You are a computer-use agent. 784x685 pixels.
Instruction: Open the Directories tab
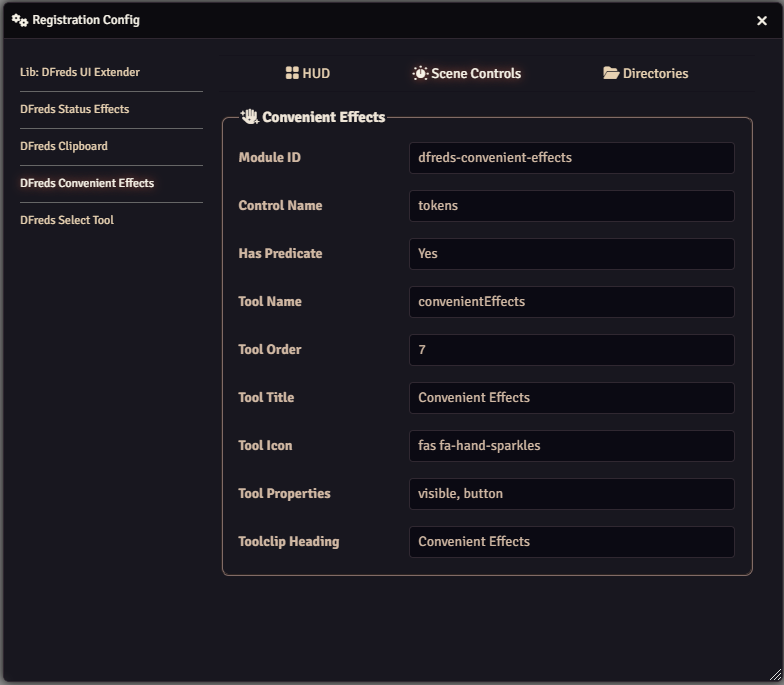click(646, 73)
